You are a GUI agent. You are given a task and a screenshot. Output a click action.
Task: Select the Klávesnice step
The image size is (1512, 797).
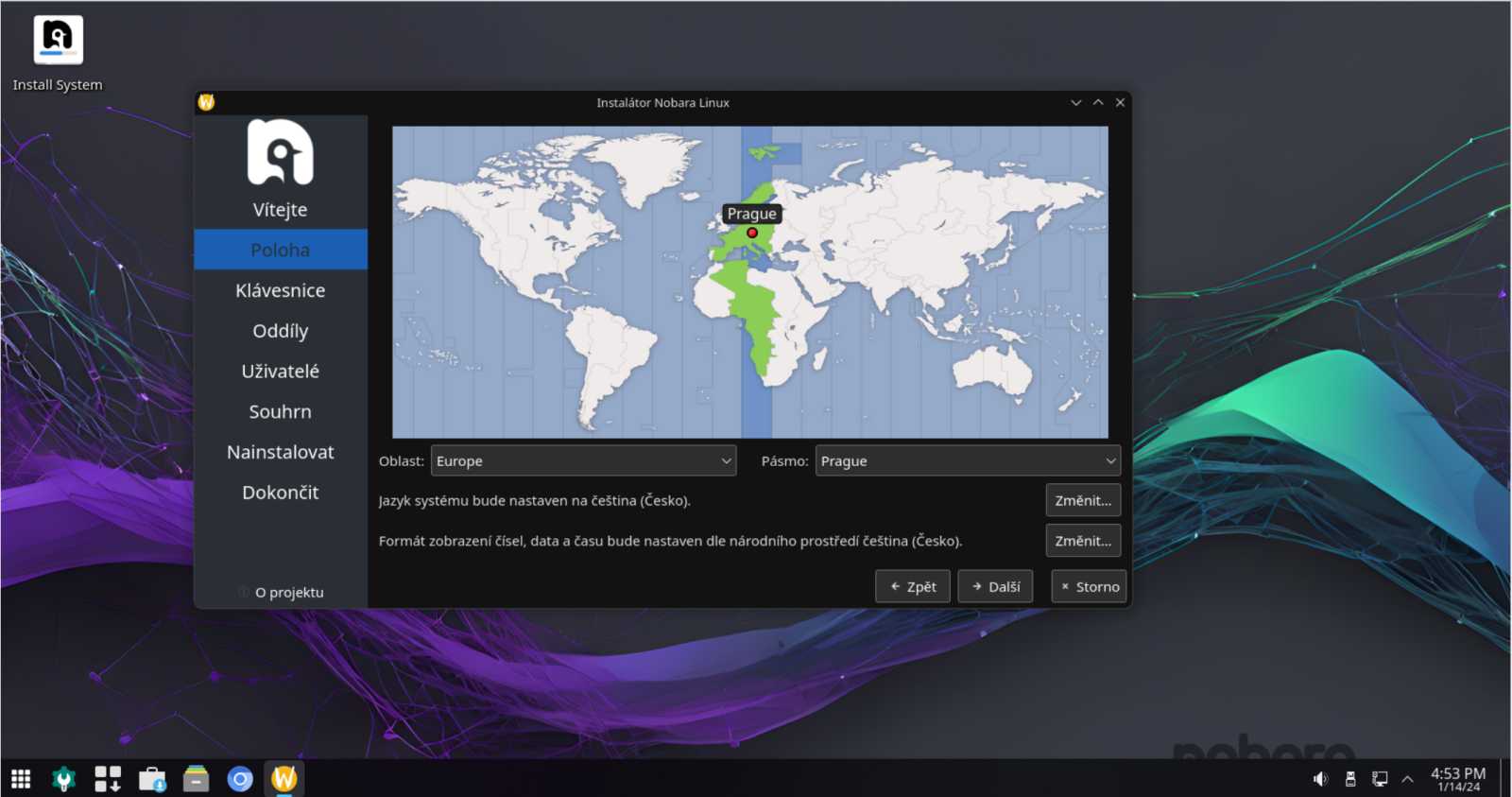coord(281,290)
